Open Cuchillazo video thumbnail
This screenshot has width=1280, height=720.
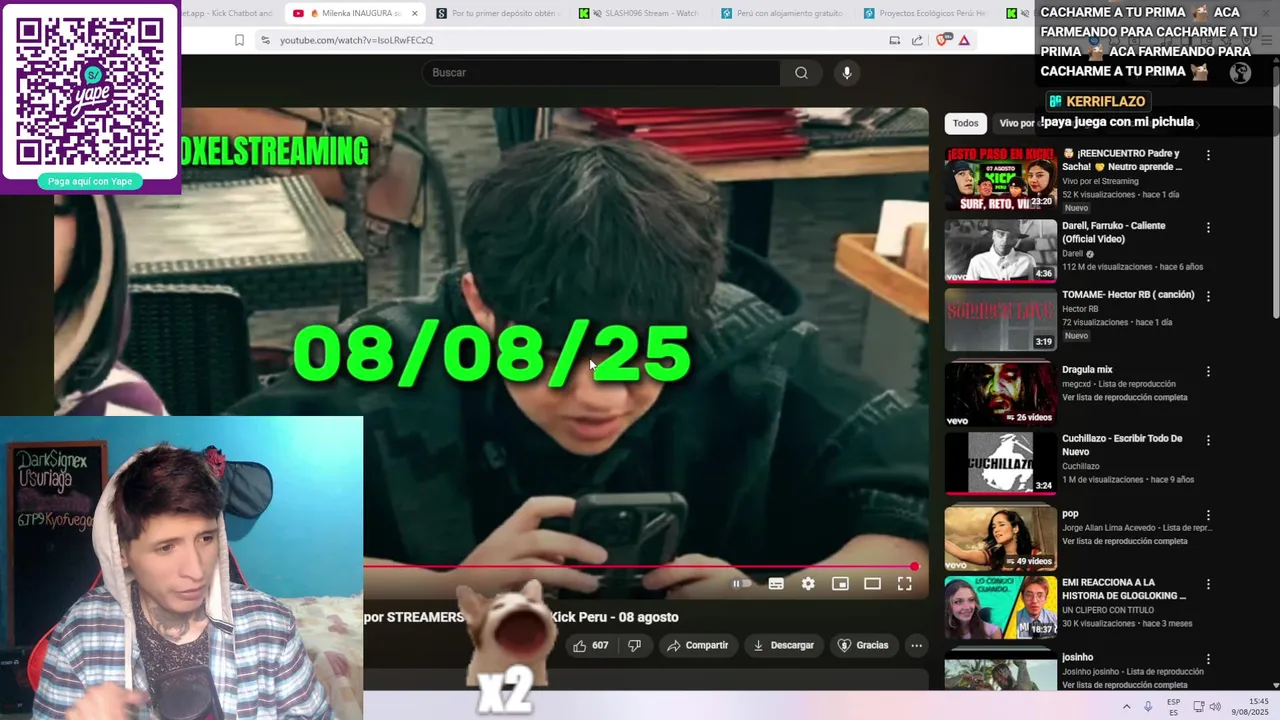click(x=1001, y=463)
